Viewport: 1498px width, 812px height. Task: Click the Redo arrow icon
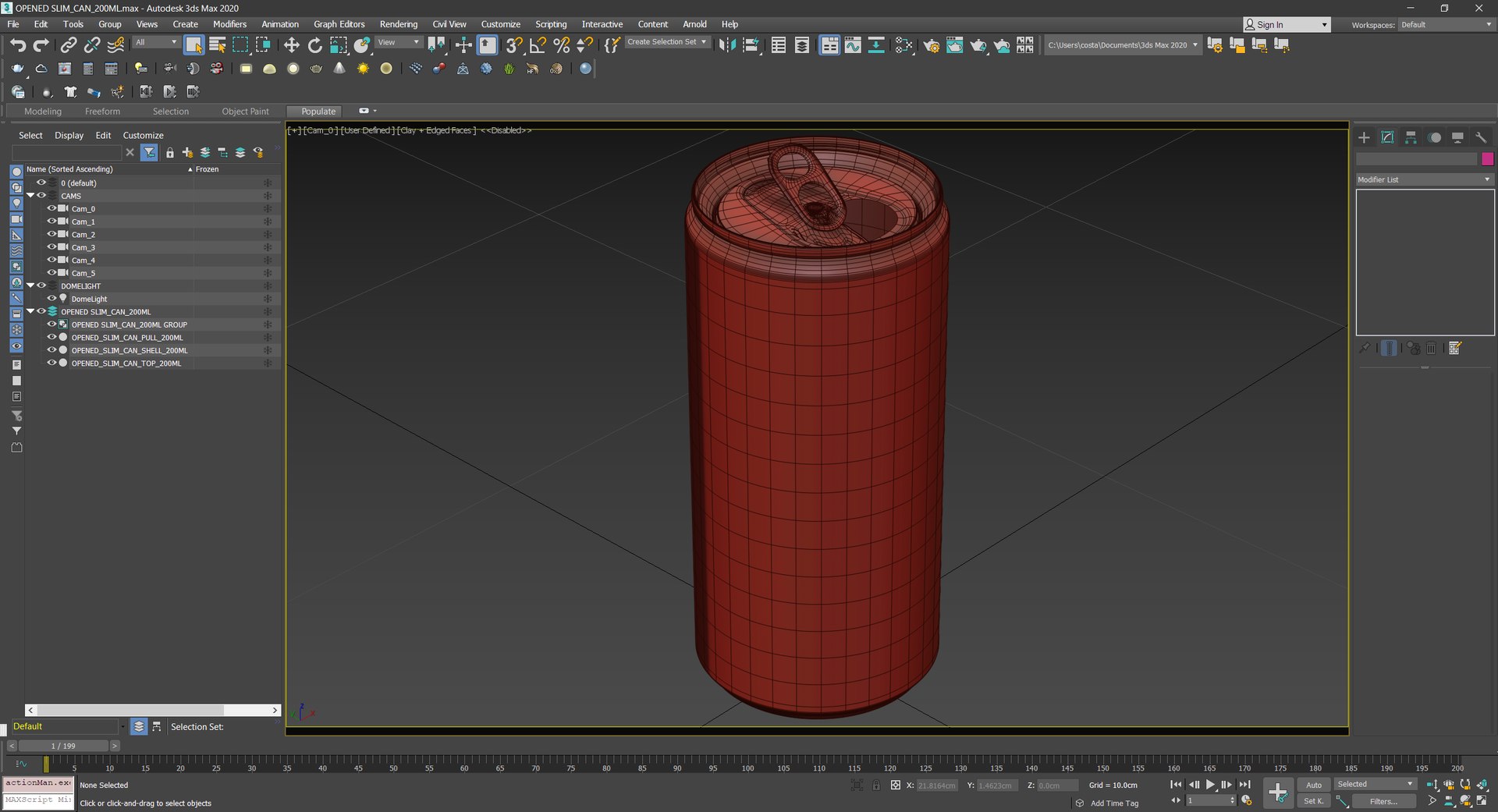coord(41,45)
